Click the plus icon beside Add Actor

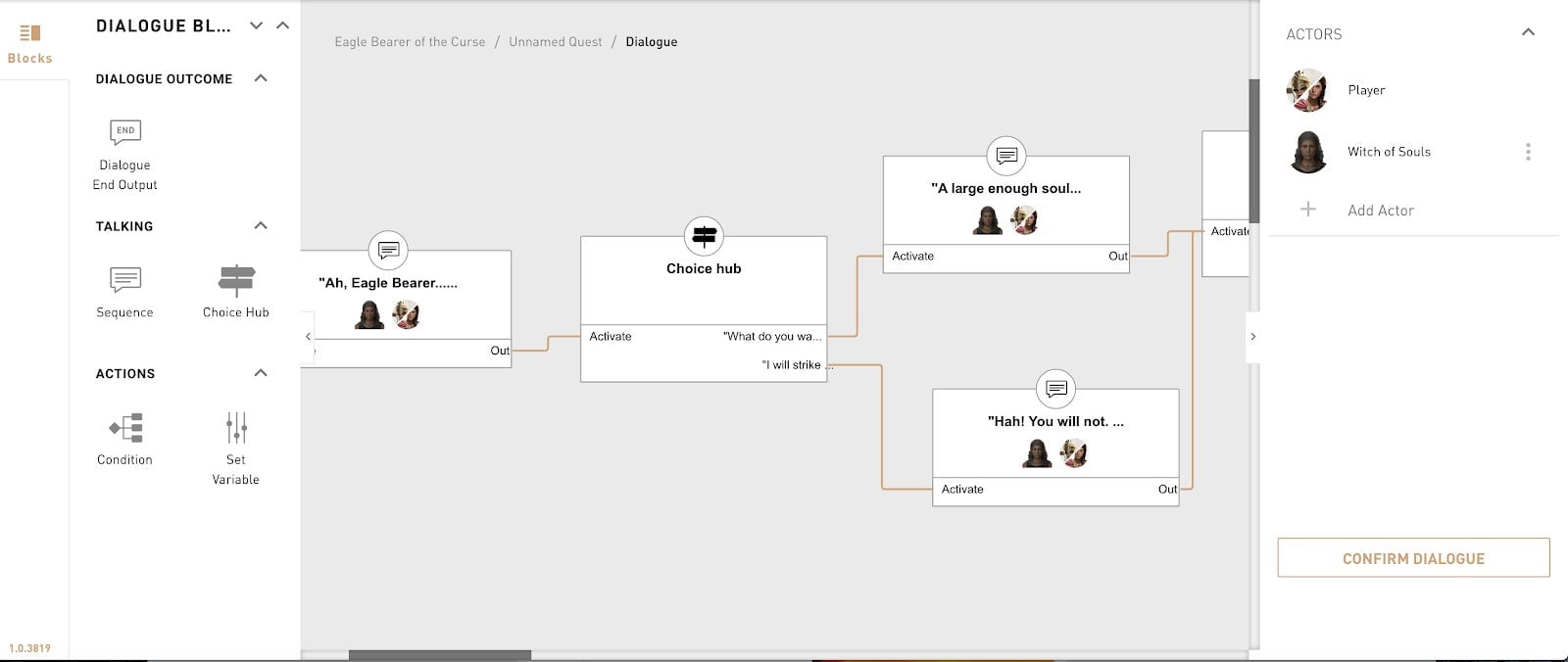[x=1307, y=210]
